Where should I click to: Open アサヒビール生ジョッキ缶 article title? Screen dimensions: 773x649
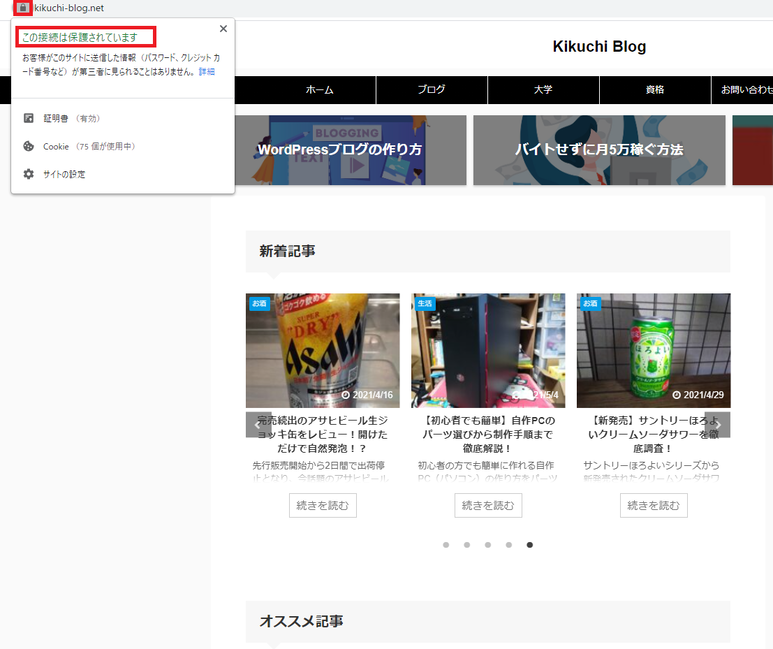323,434
